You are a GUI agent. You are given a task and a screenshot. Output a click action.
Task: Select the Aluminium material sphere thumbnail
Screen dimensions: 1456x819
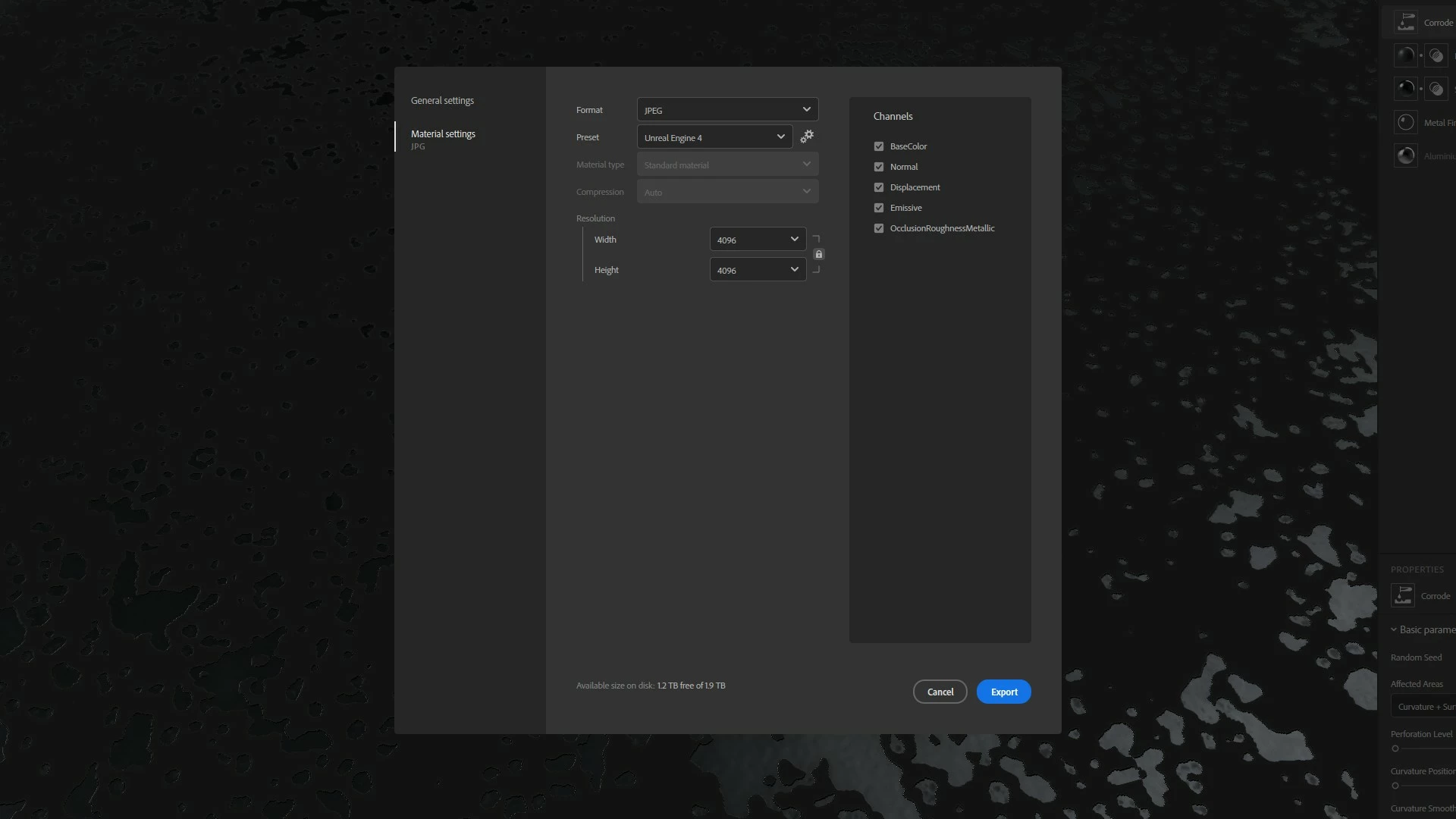pos(1406,155)
